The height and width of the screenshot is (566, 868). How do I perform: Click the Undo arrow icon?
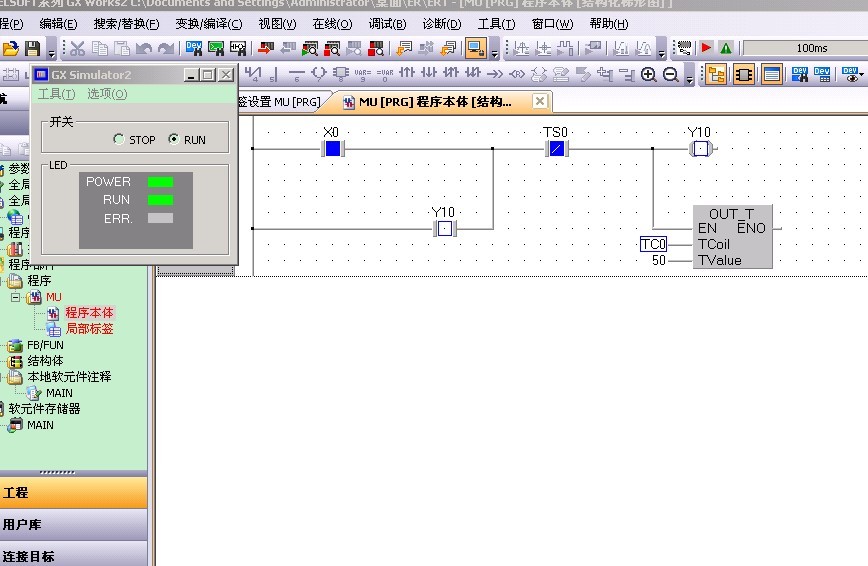point(145,48)
